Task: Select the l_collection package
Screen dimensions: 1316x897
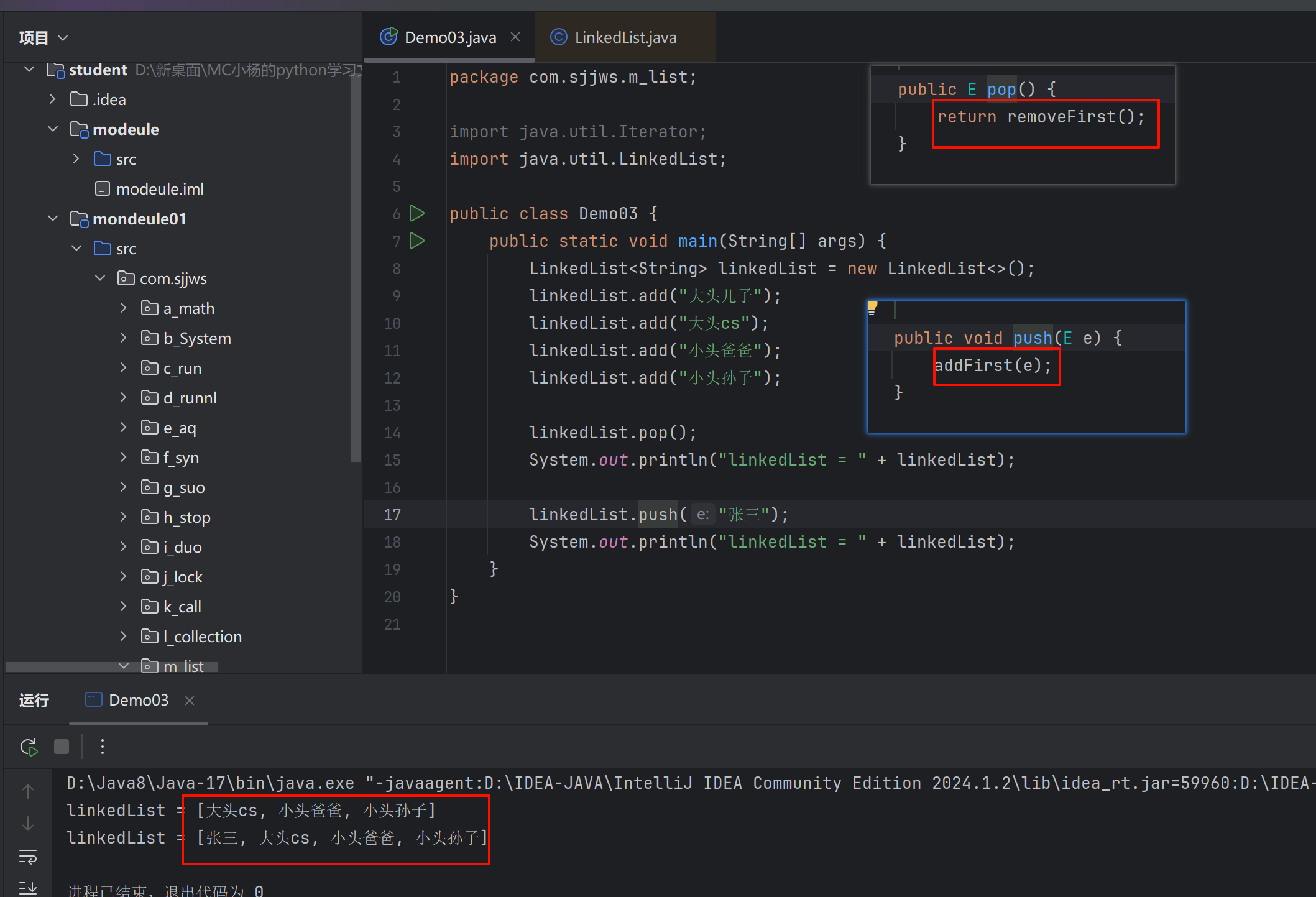Action: (x=202, y=637)
